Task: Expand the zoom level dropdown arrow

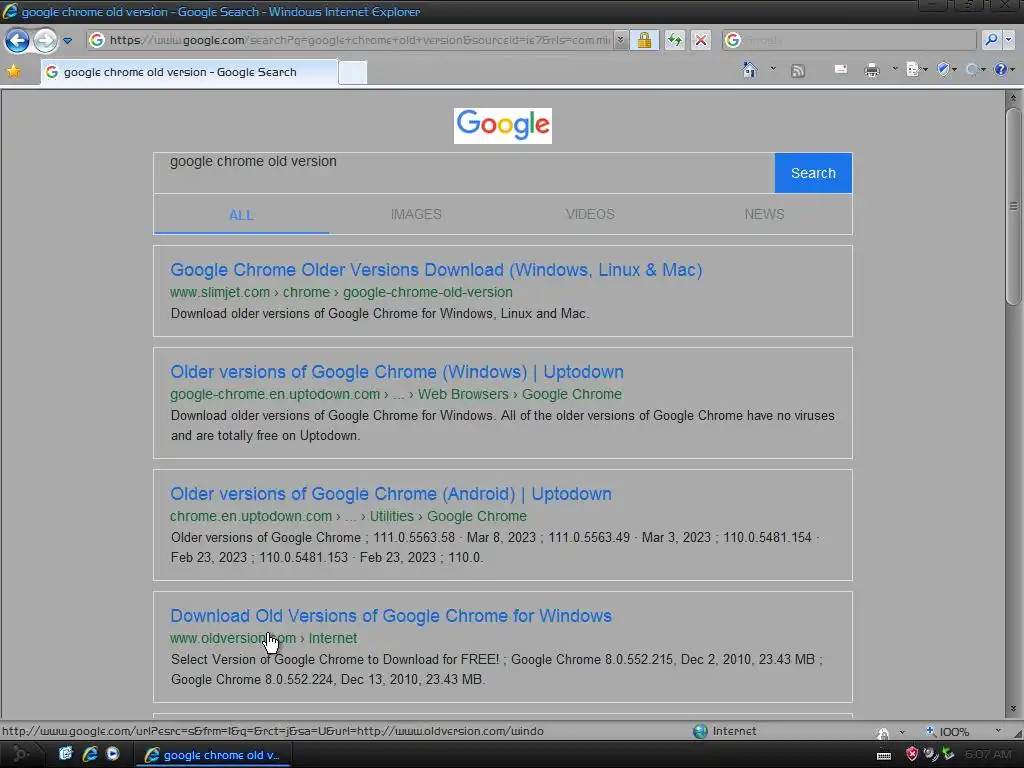Action: [x=998, y=731]
